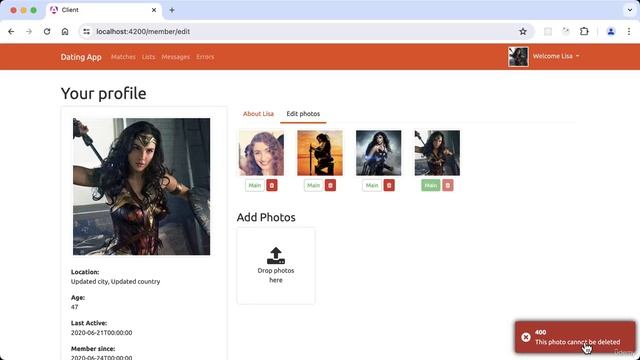Open the Messages nav link
Image resolution: width=640 pixels, height=360 pixels.
click(176, 57)
